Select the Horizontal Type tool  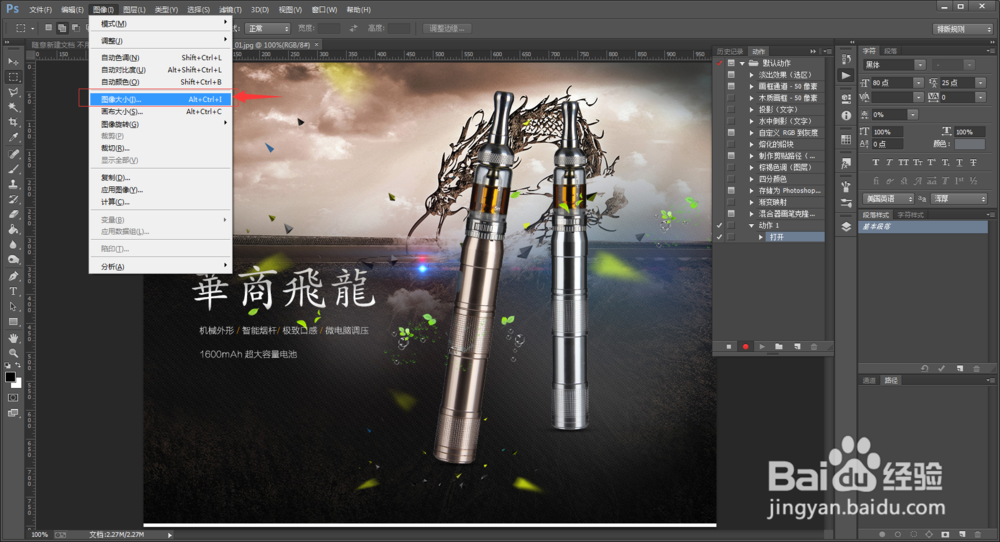coord(13,291)
